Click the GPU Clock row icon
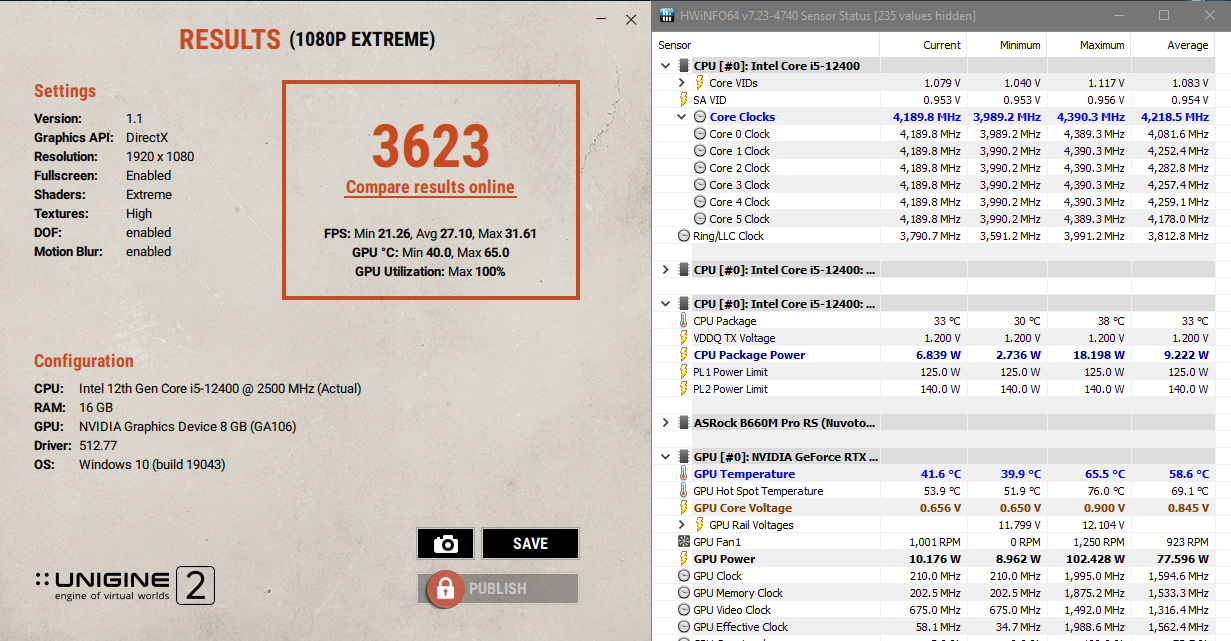The width and height of the screenshot is (1231, 641). [683, 576]
